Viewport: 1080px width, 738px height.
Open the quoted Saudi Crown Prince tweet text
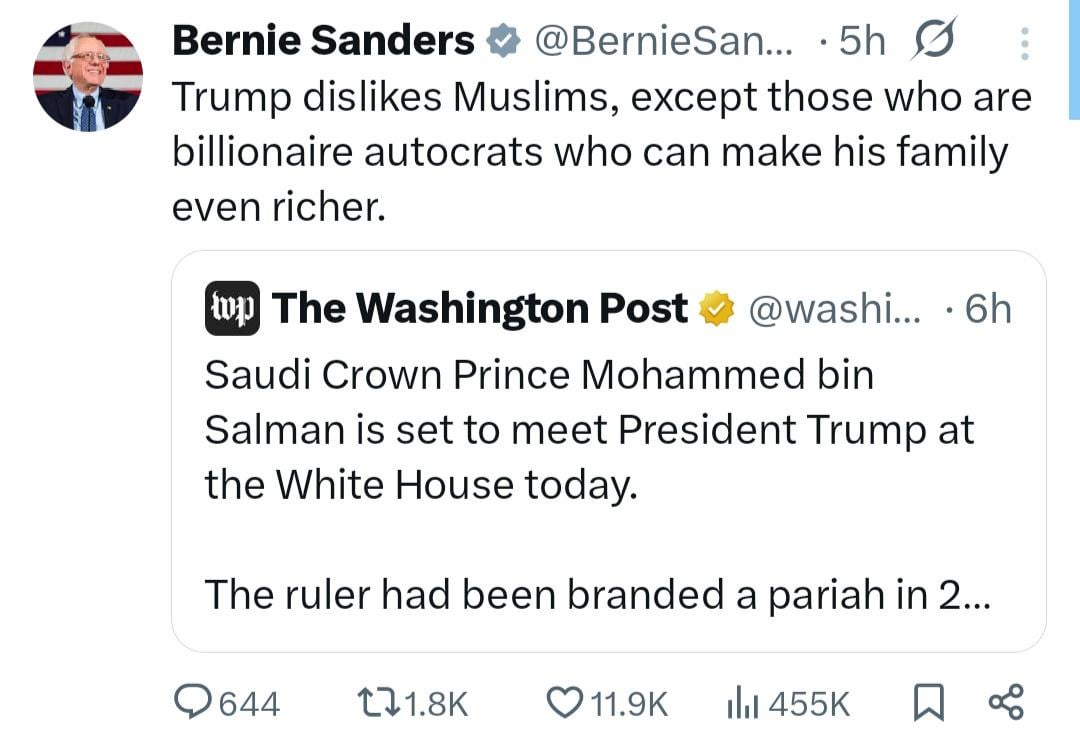588,430
